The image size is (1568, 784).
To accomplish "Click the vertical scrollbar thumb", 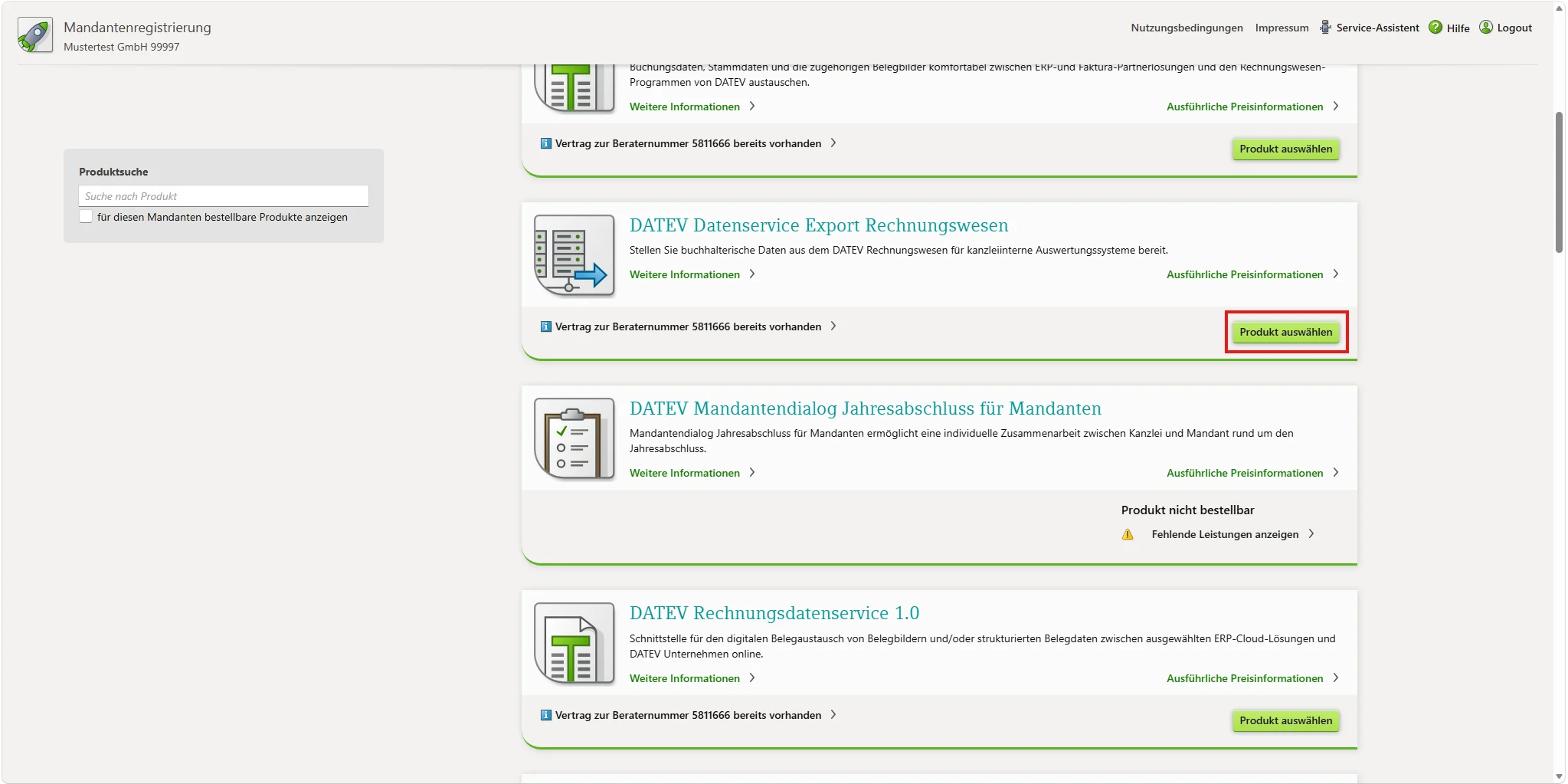I will (x=1559, y=182).
